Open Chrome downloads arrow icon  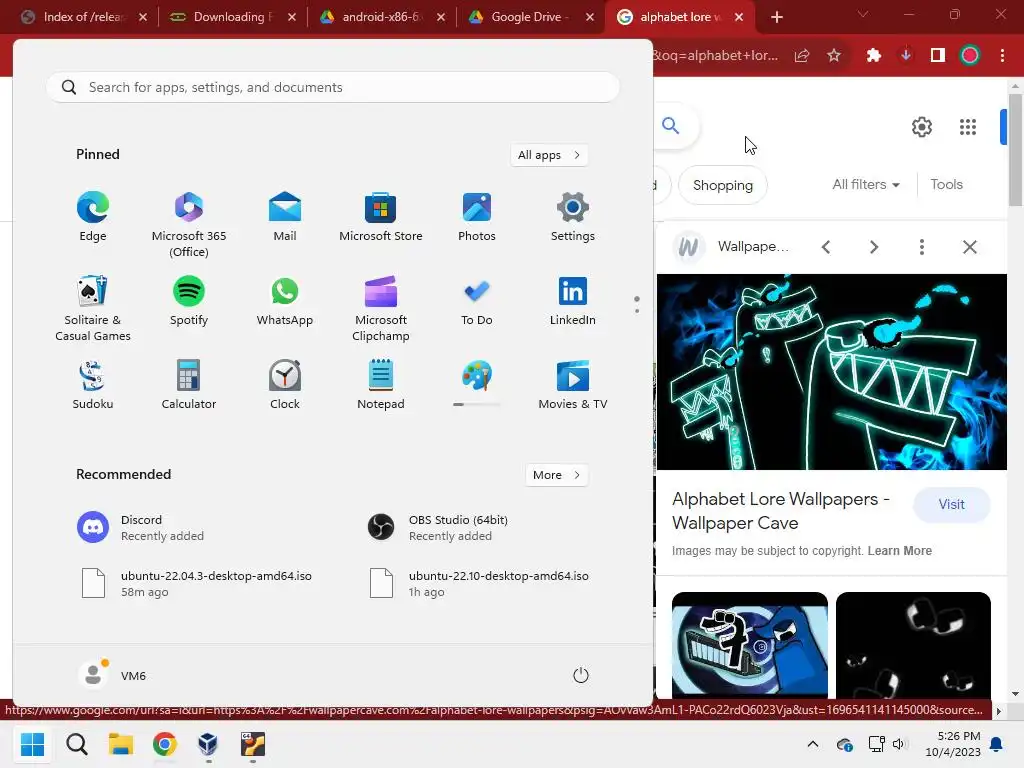pos(906,56)
